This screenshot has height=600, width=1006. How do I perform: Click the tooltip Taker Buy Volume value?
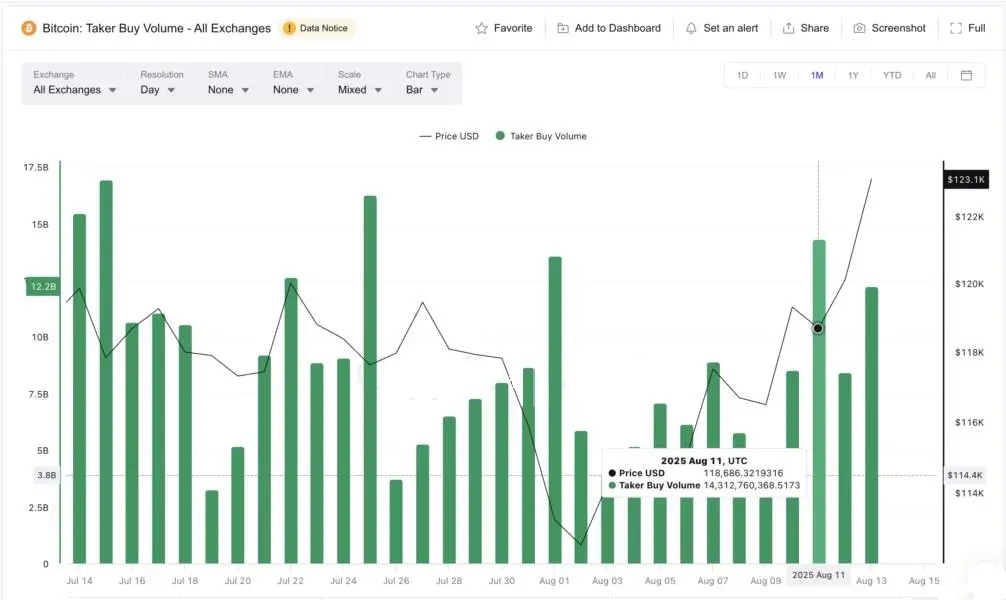point(751,485)
